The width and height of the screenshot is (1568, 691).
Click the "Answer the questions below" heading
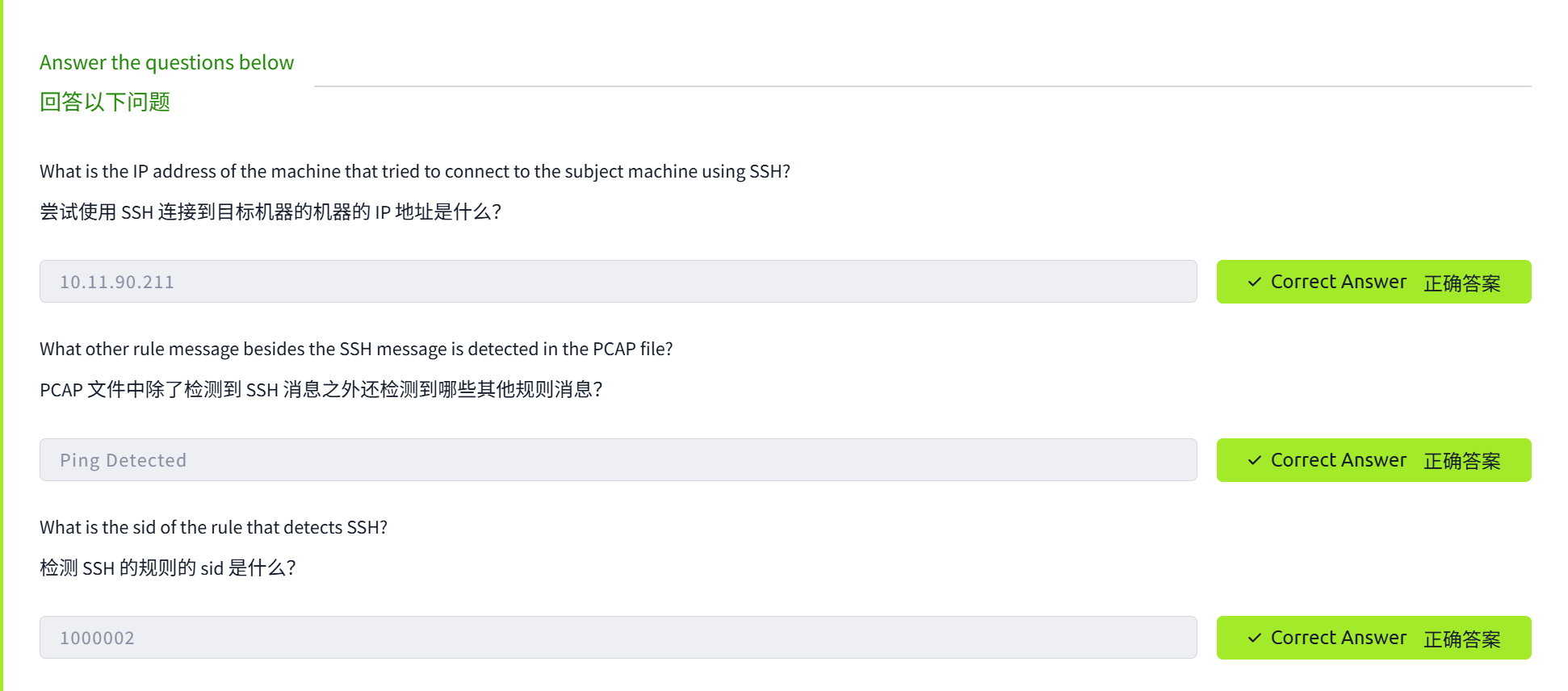[x=166, y=62]
